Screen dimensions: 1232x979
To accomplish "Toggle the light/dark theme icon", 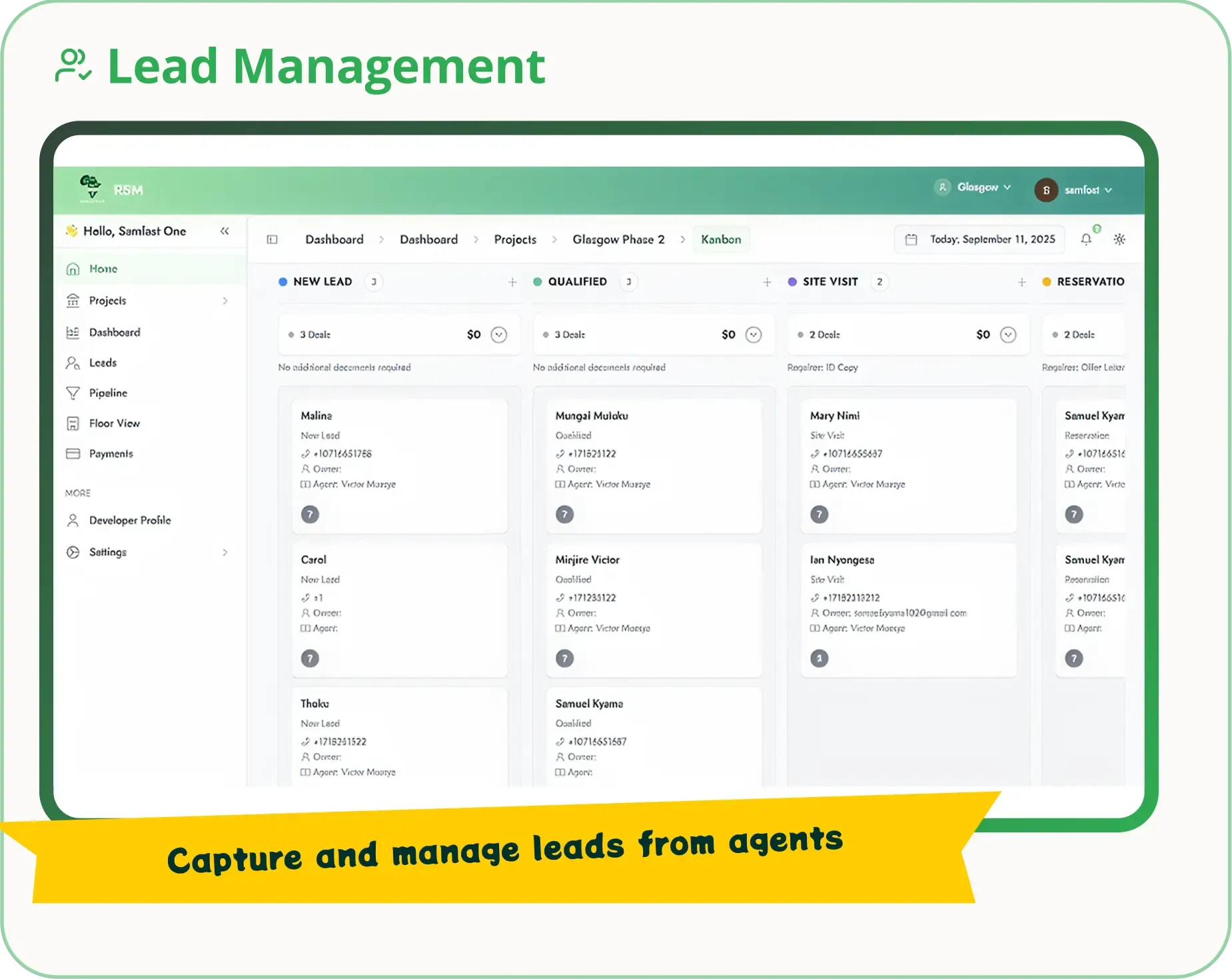I will point(1119,239).
